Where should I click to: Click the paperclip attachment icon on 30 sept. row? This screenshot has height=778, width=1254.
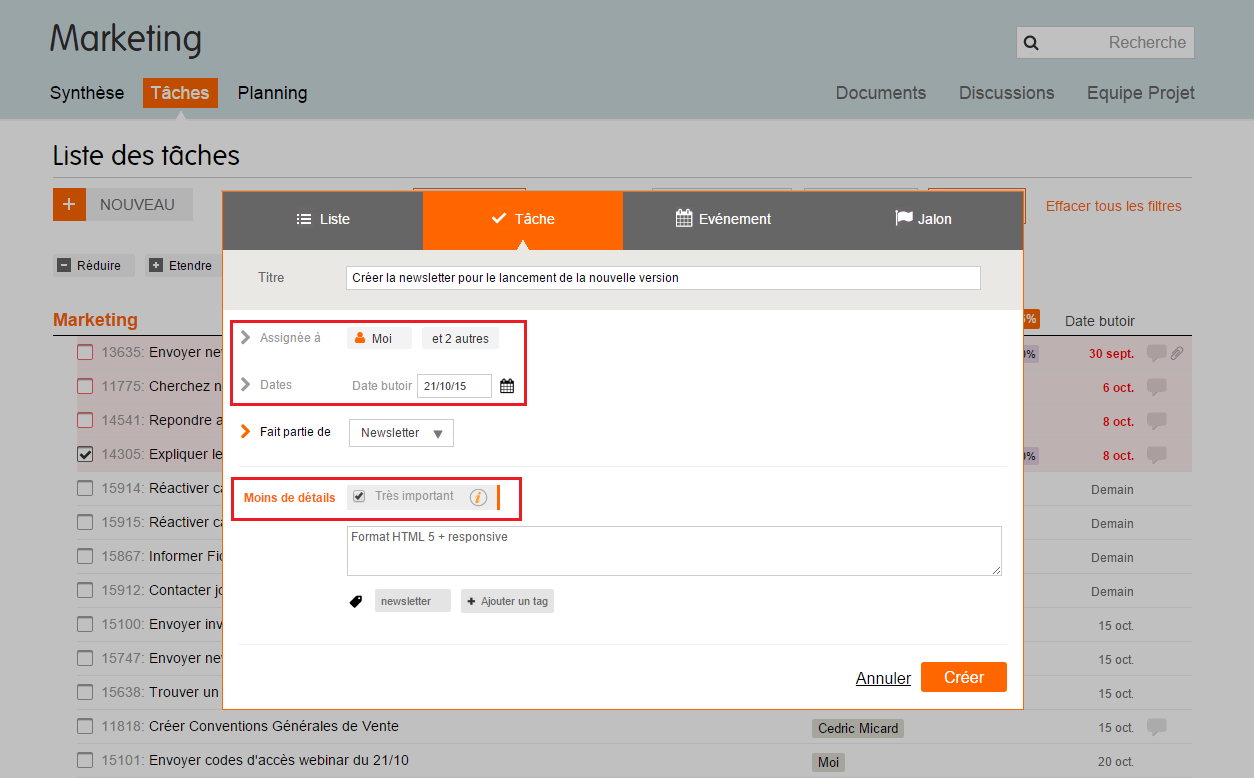coord(1178,353)
